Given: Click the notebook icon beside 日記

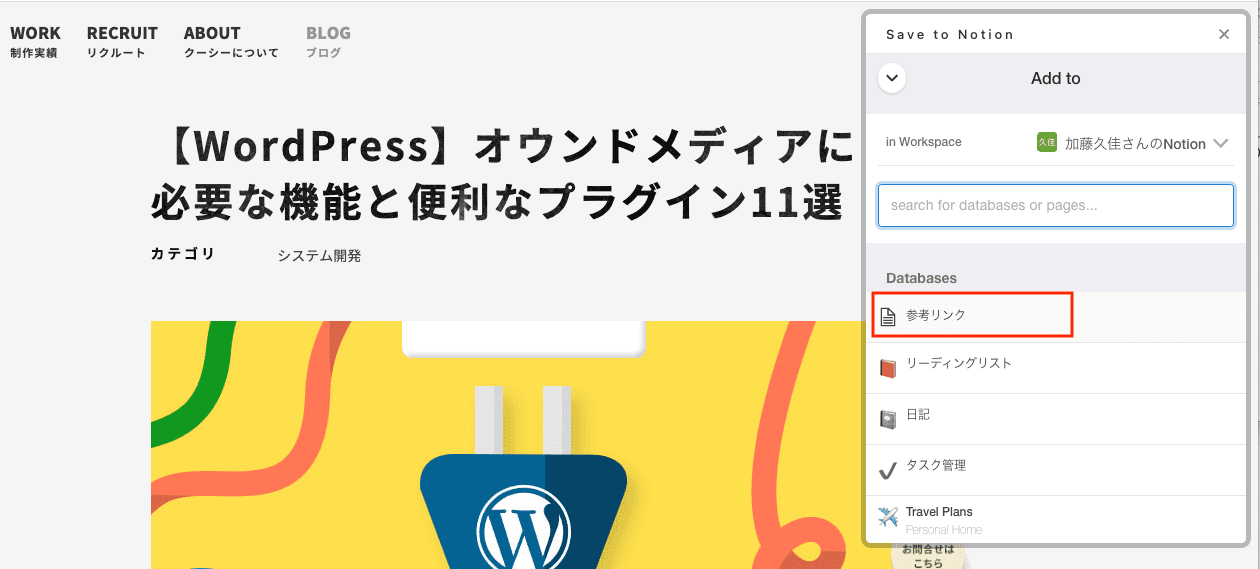Looking at the screenshot, I should [x=887, y=420].
